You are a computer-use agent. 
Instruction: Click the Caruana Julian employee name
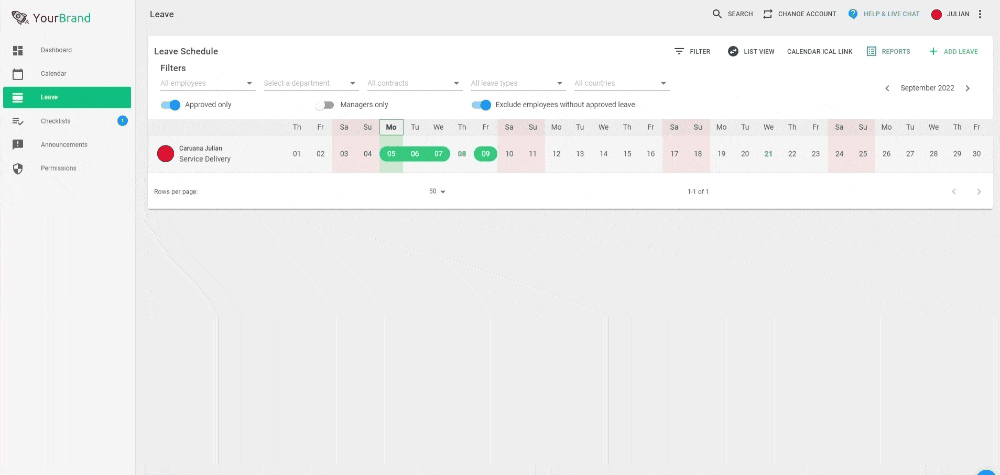coord(201,148)
